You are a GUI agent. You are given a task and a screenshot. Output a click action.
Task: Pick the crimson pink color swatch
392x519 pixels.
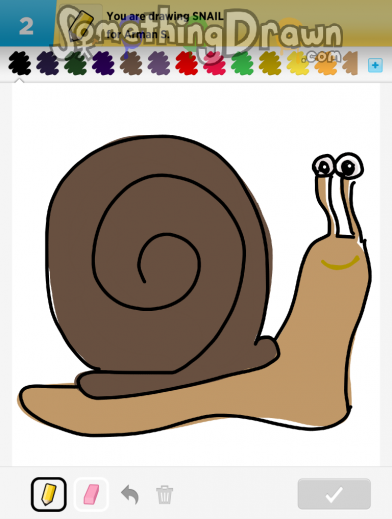click(214, 63)
